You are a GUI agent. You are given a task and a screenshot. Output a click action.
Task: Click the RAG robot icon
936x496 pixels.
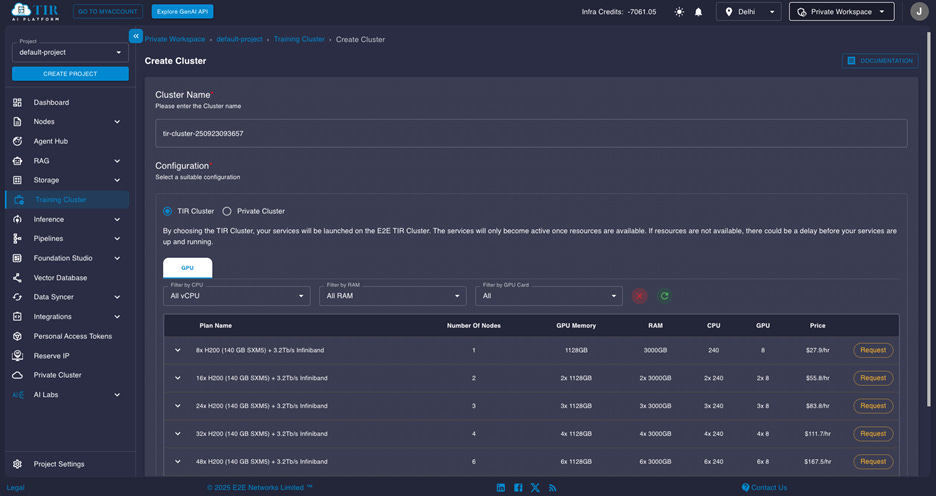(x=17, y=161)
